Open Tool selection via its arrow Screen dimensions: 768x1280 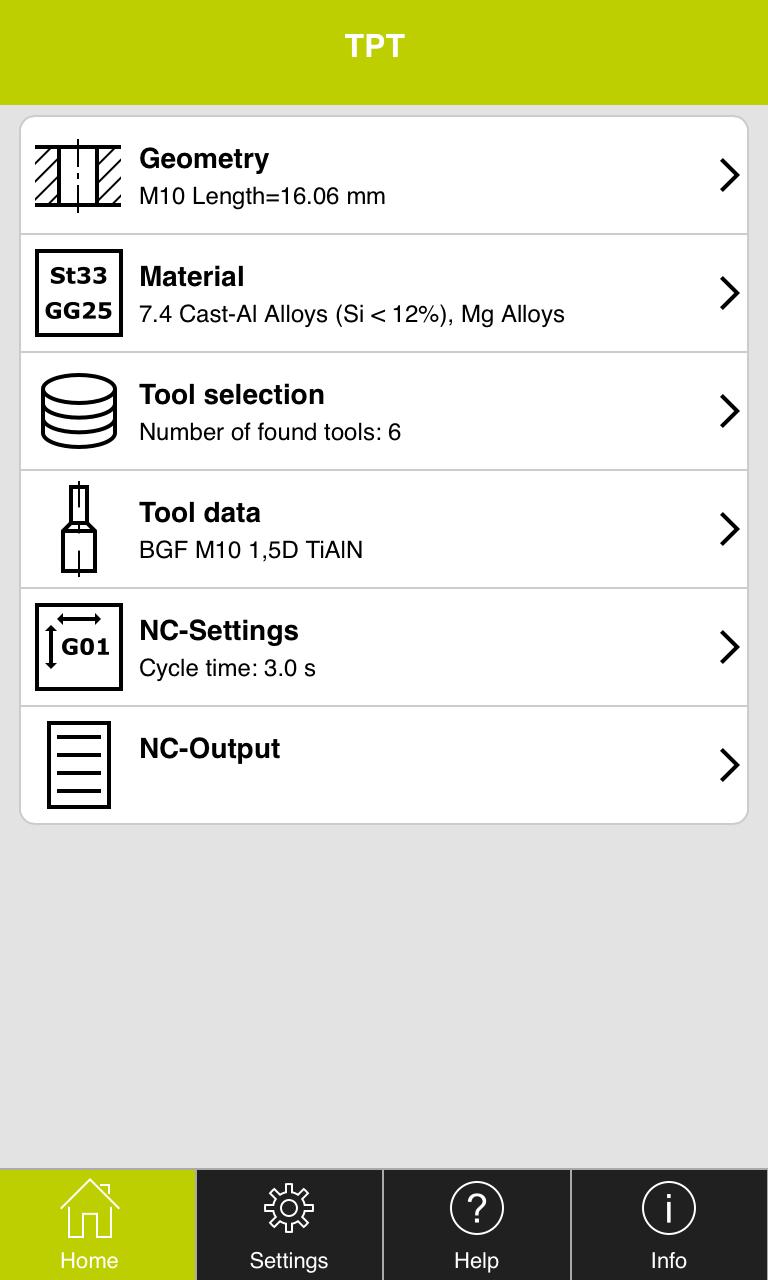click(x=729, y=411)
